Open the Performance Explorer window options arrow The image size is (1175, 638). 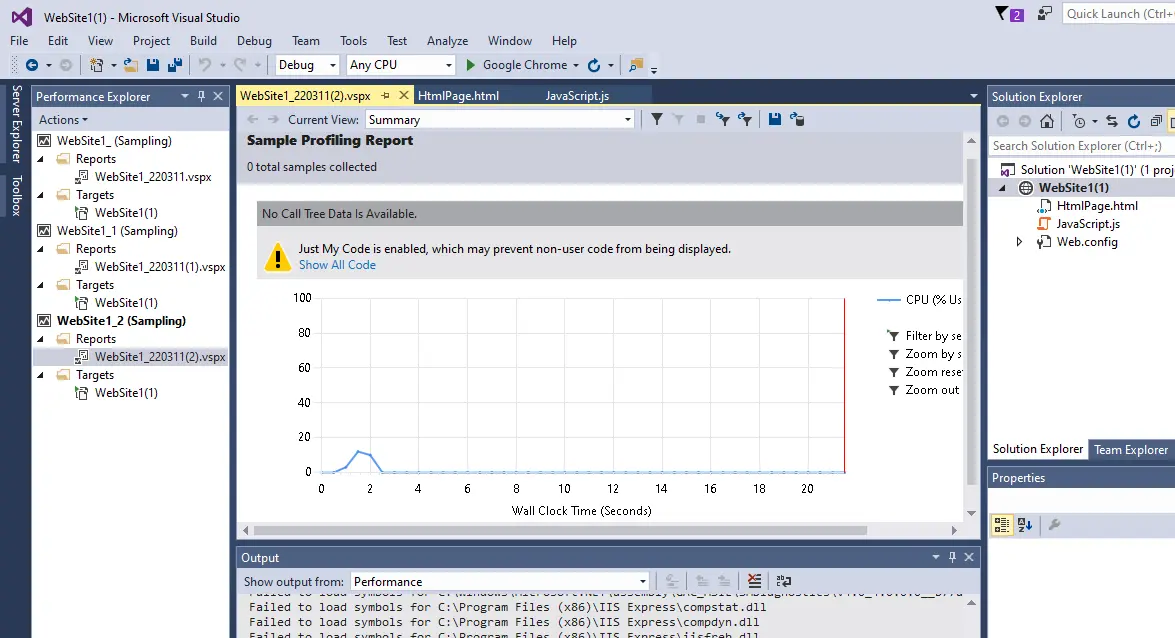184,96
